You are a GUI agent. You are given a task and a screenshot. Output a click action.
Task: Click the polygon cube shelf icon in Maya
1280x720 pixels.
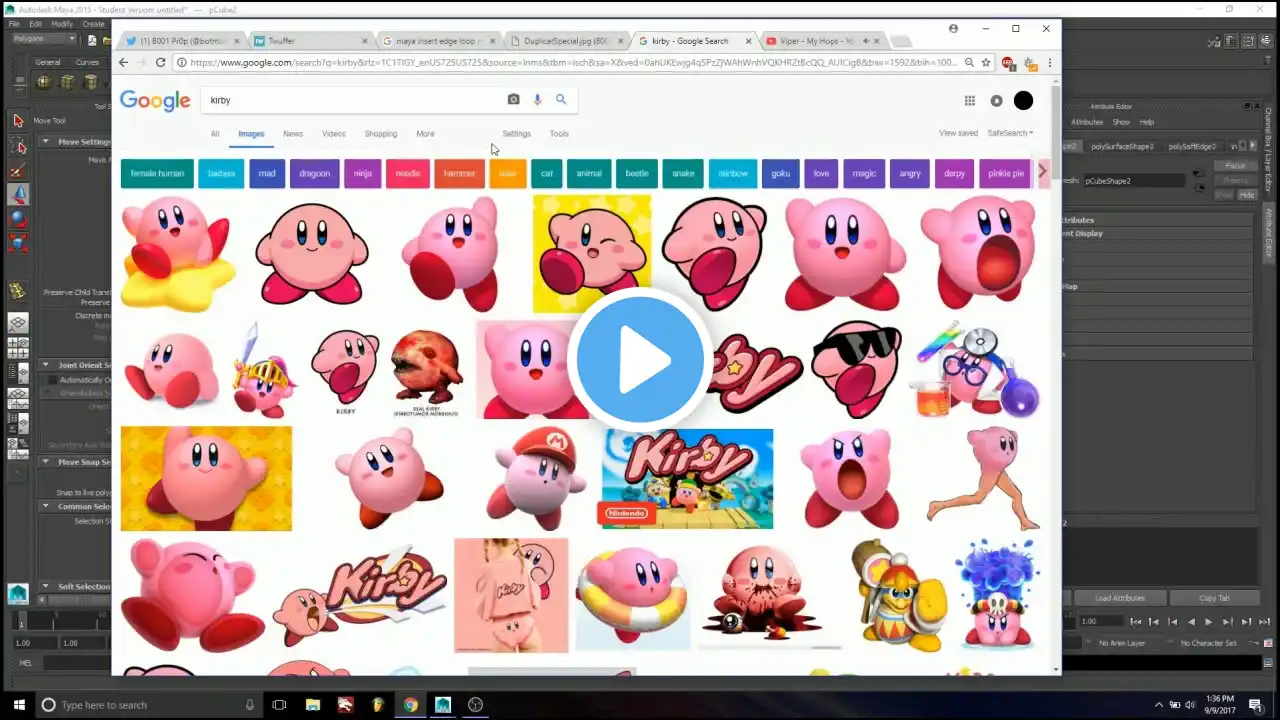[67, 82]
